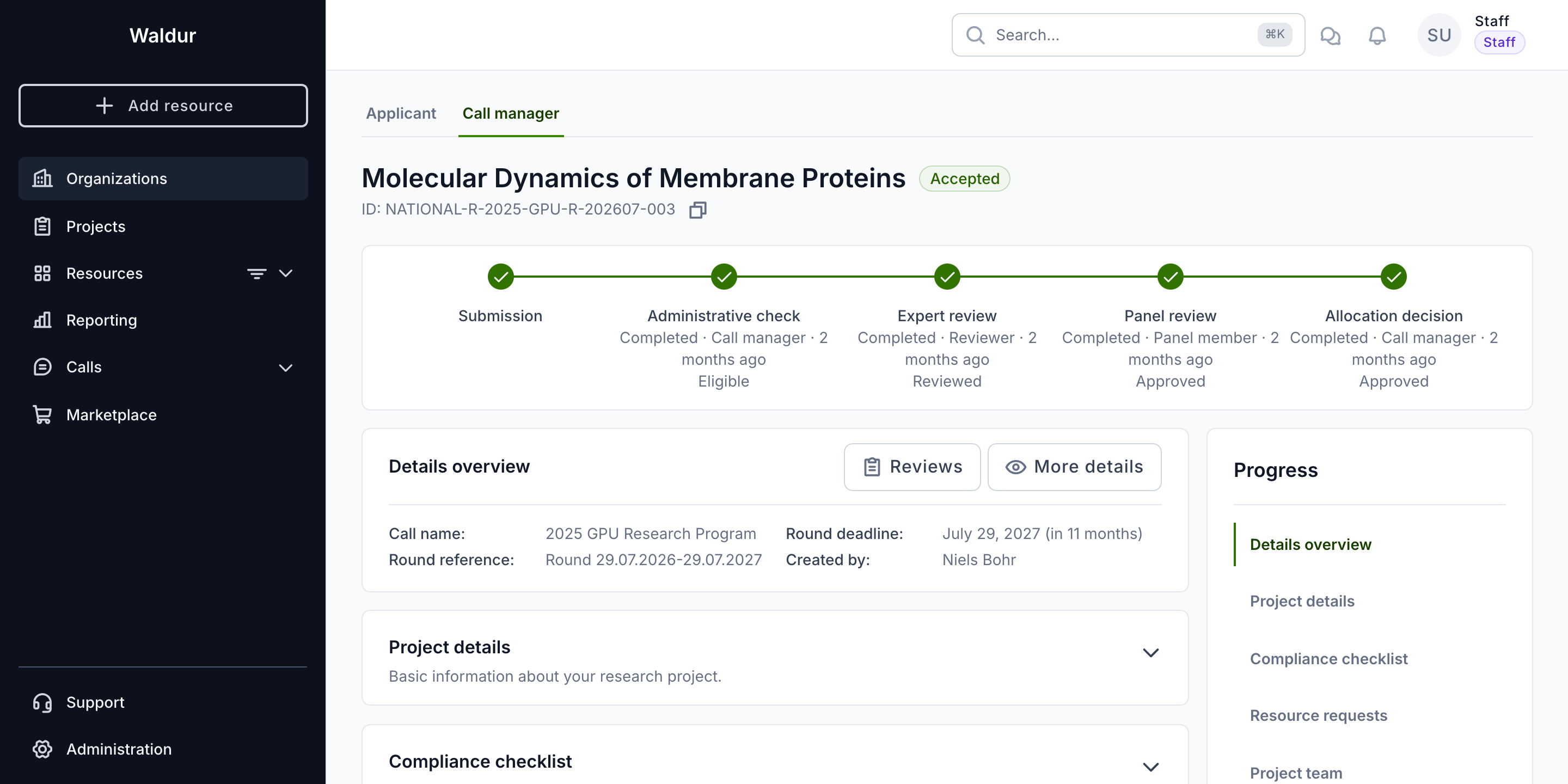This screenshot has width=1568, height=784.
Task: Click the Panel review step checkmark
Action: click(x=1170, y=277)
